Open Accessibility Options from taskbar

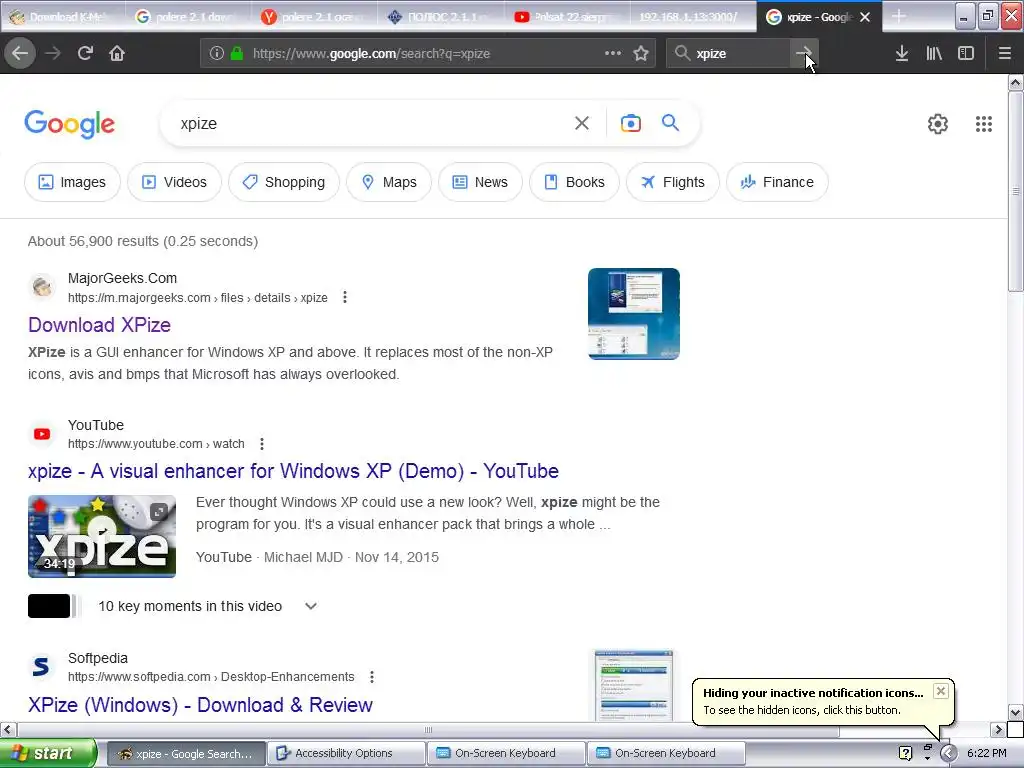click(x=346, y=753)
